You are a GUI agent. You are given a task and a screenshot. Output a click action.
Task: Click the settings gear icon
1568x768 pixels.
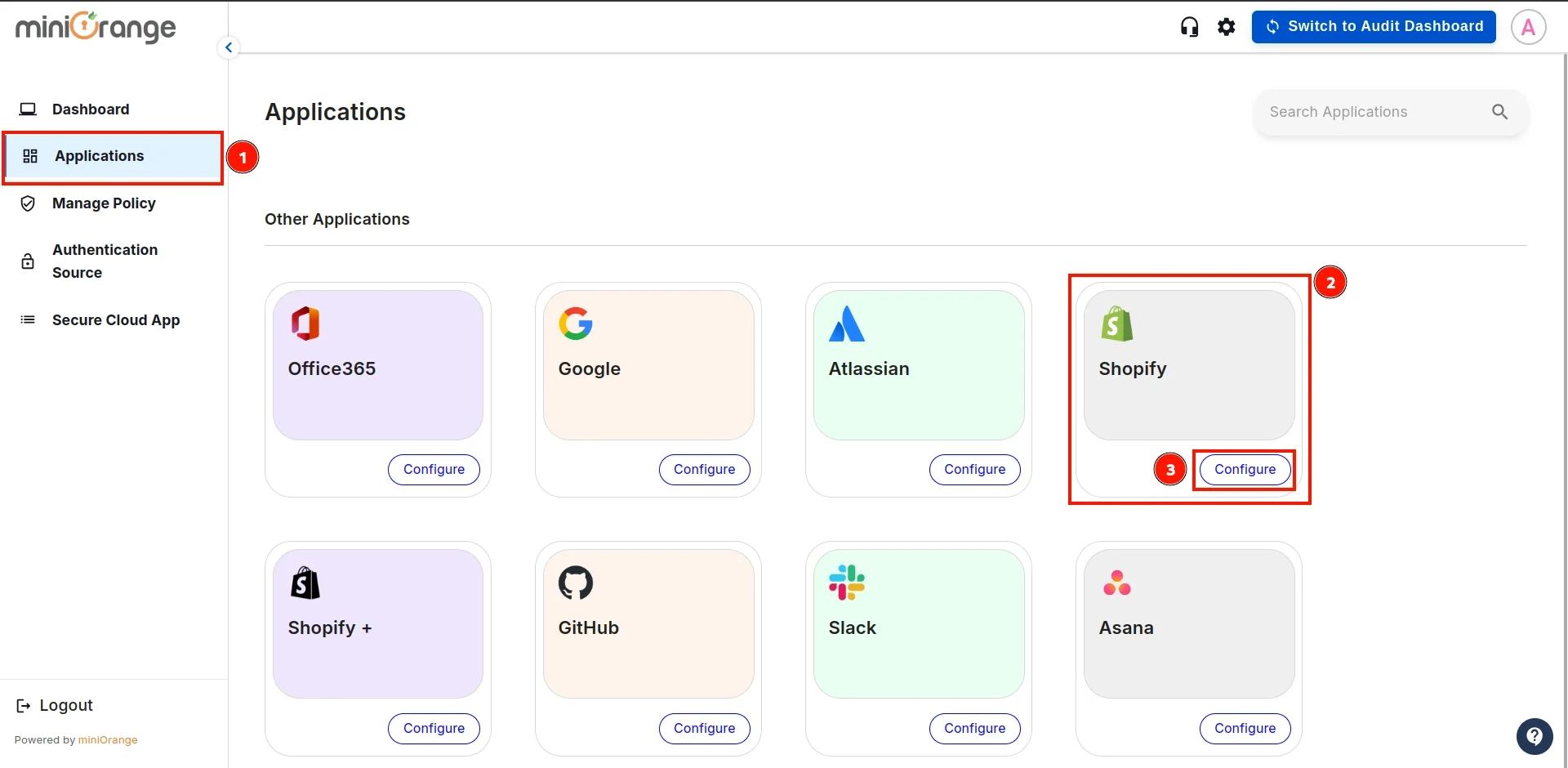pos(1227,26)
